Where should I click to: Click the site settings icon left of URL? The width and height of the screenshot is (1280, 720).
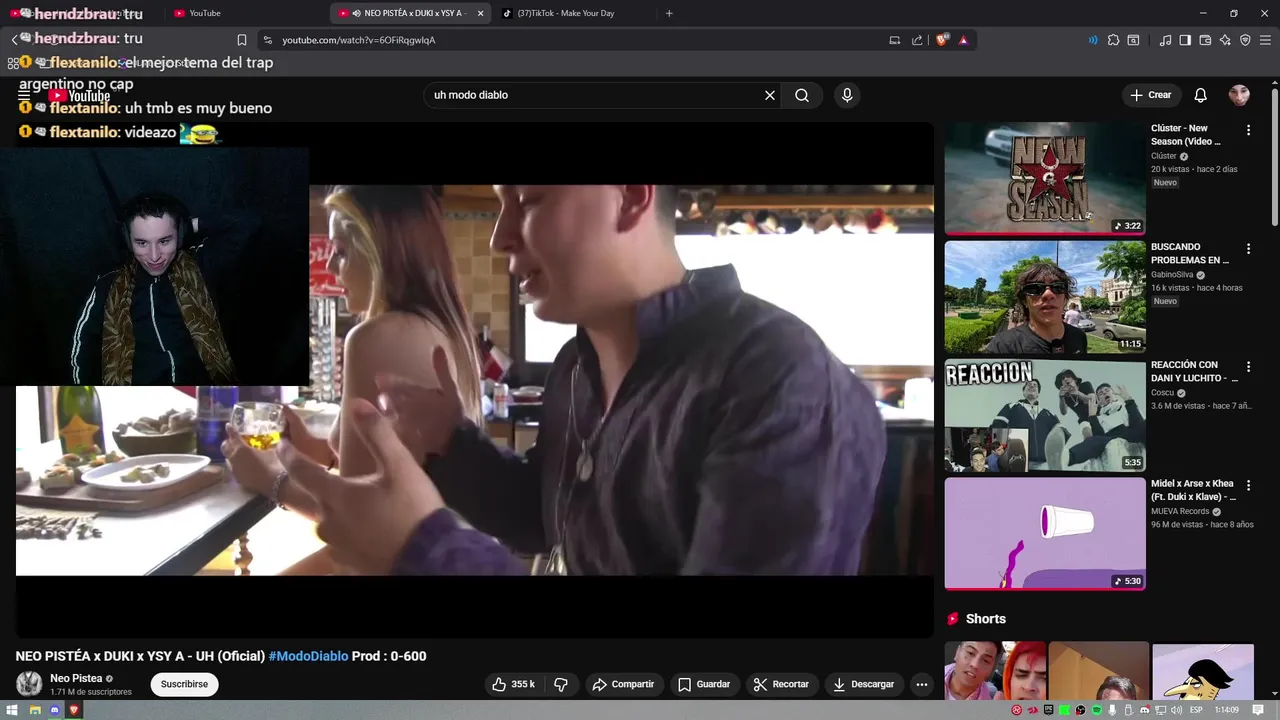(x=267, y=40)
